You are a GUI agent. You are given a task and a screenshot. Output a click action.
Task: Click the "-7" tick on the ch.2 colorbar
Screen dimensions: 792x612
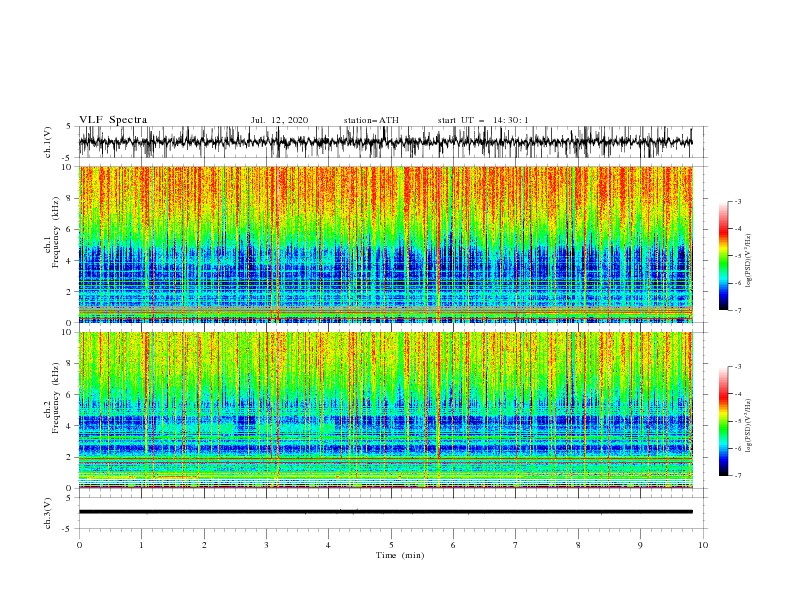coord(738,476)
